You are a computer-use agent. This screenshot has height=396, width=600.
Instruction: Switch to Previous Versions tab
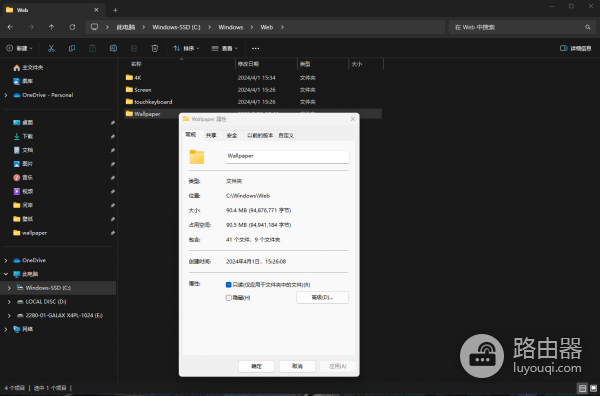[x=260, y=135]
